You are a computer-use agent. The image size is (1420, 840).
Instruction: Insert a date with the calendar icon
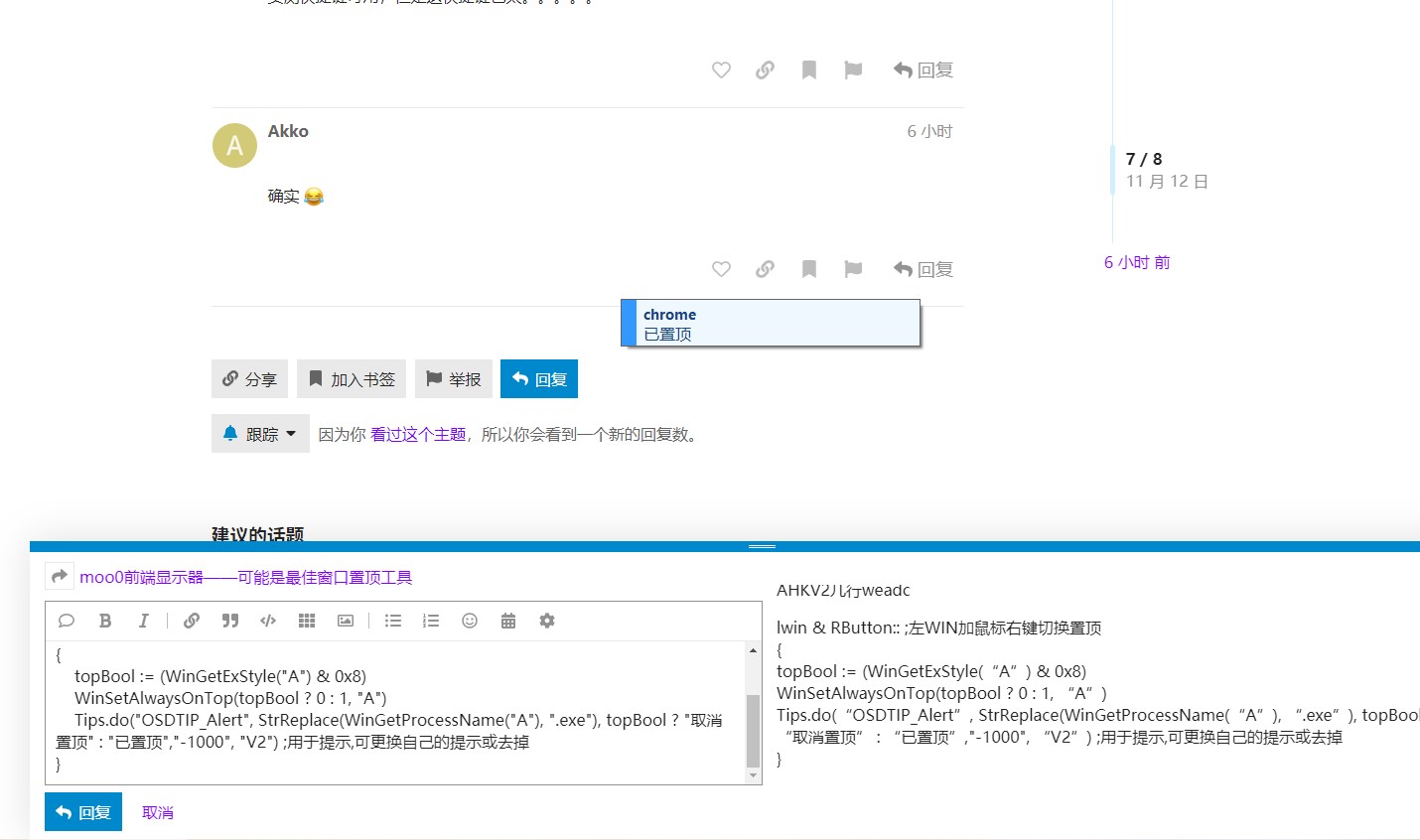[508, 621]
